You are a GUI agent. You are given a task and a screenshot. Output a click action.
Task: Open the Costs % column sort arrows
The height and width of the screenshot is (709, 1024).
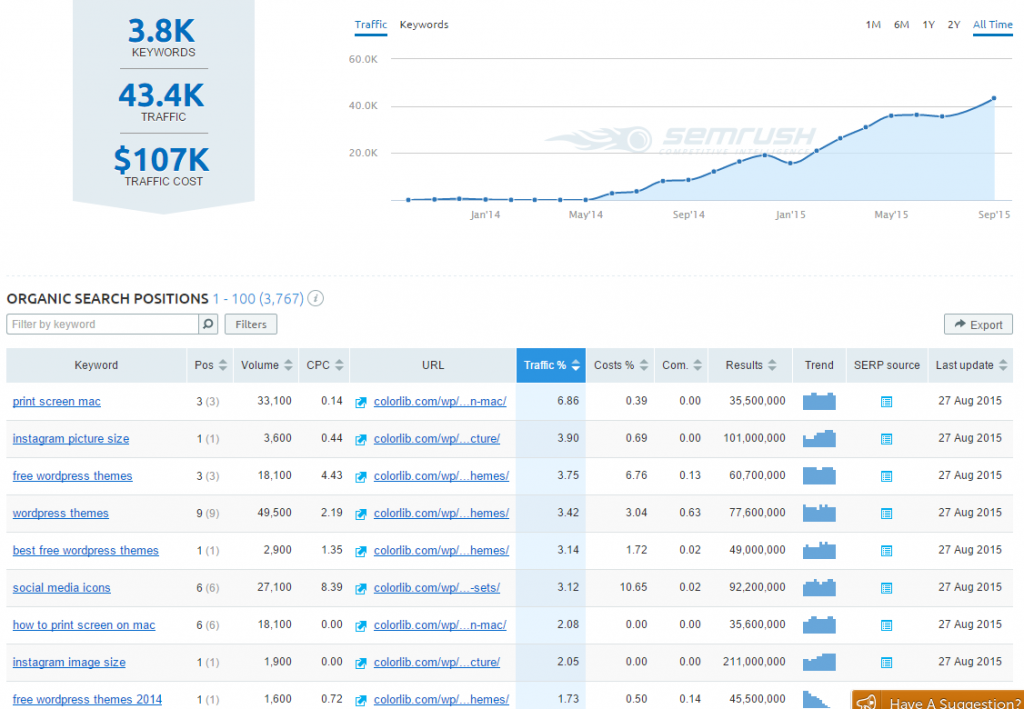pos(645,365)
